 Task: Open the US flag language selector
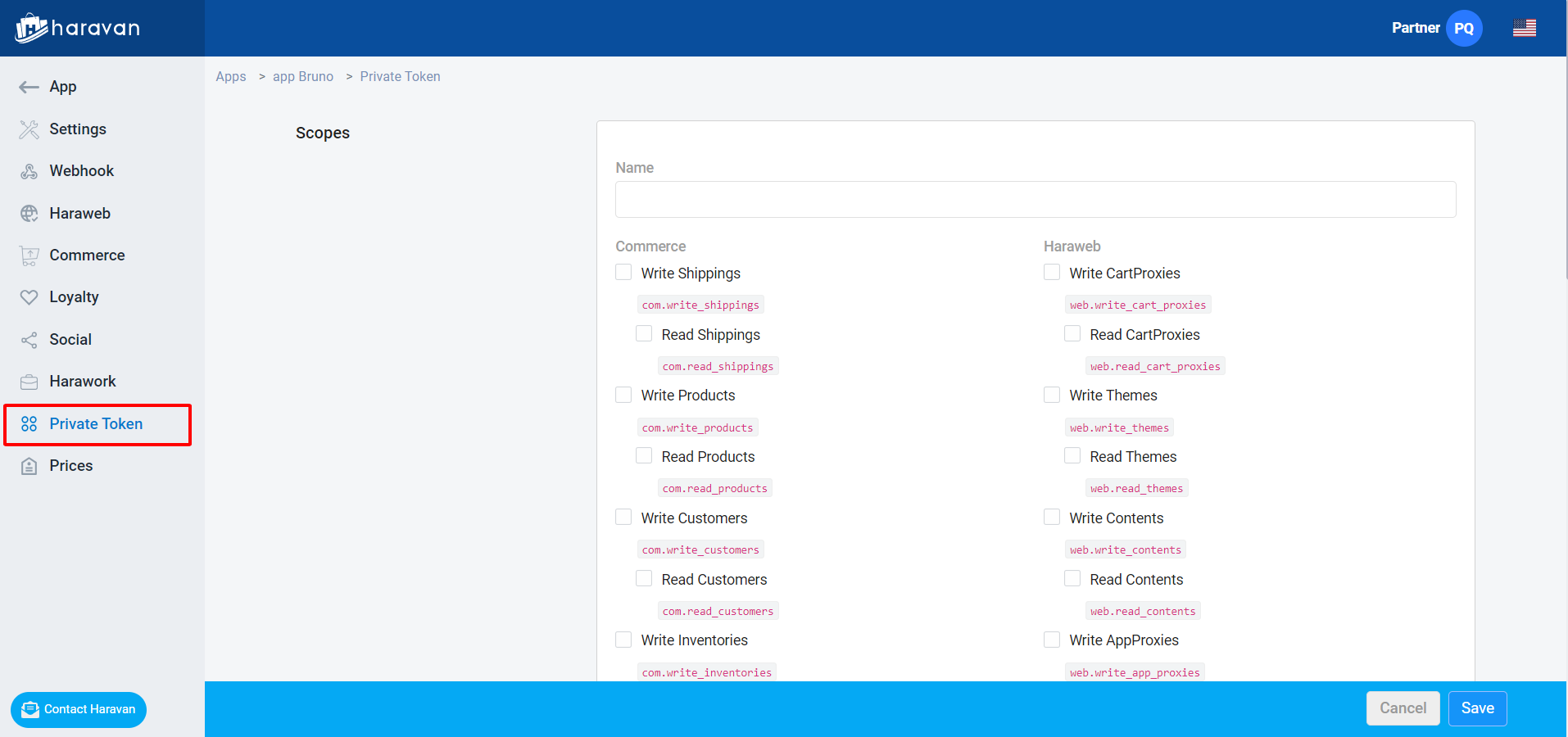[x=1524, y=28]
